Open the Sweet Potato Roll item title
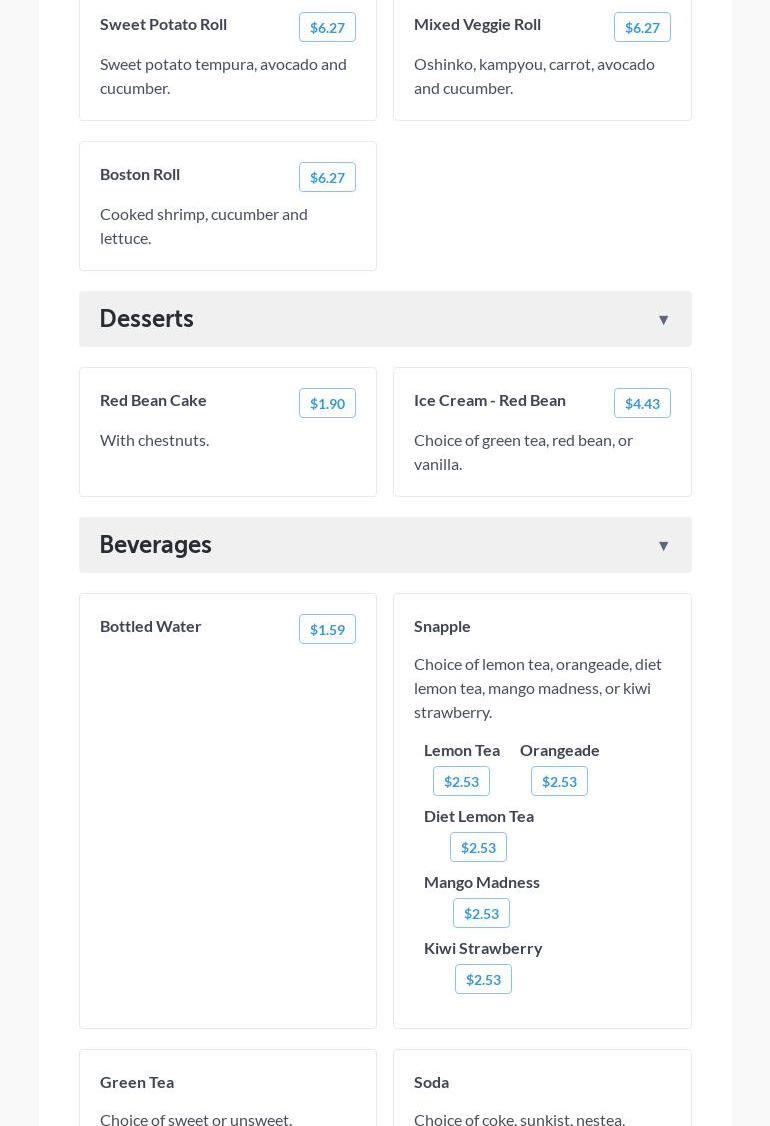This screenshot has width=770, height=1126. click(163, 24)
